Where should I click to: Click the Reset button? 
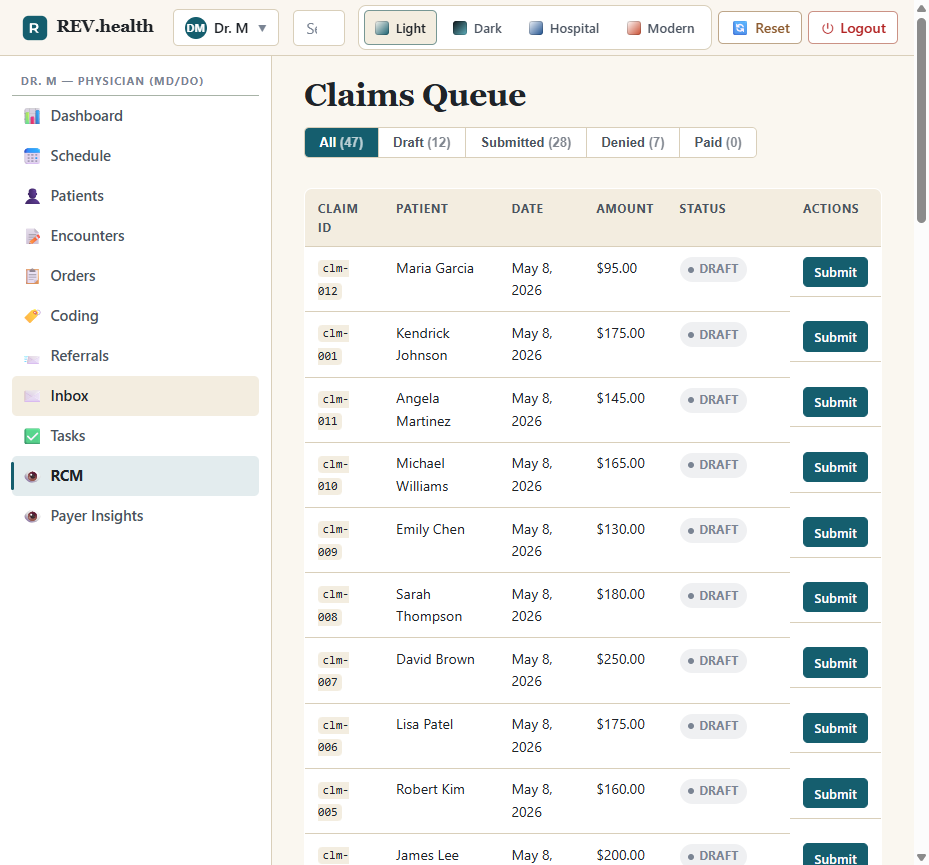point(760,28)
